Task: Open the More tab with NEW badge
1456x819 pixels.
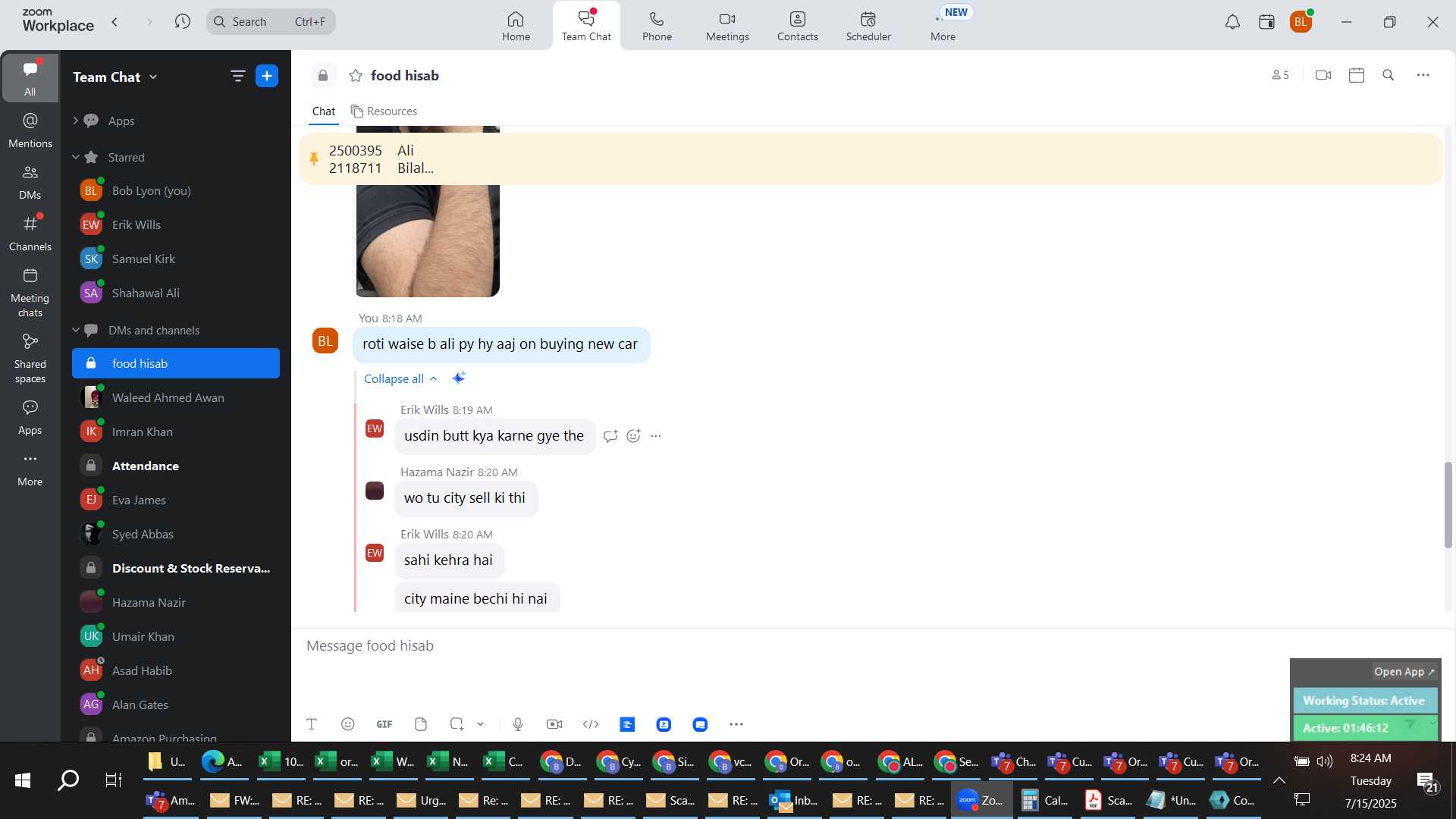Action: pyautogui.click(x=944, y=26)
